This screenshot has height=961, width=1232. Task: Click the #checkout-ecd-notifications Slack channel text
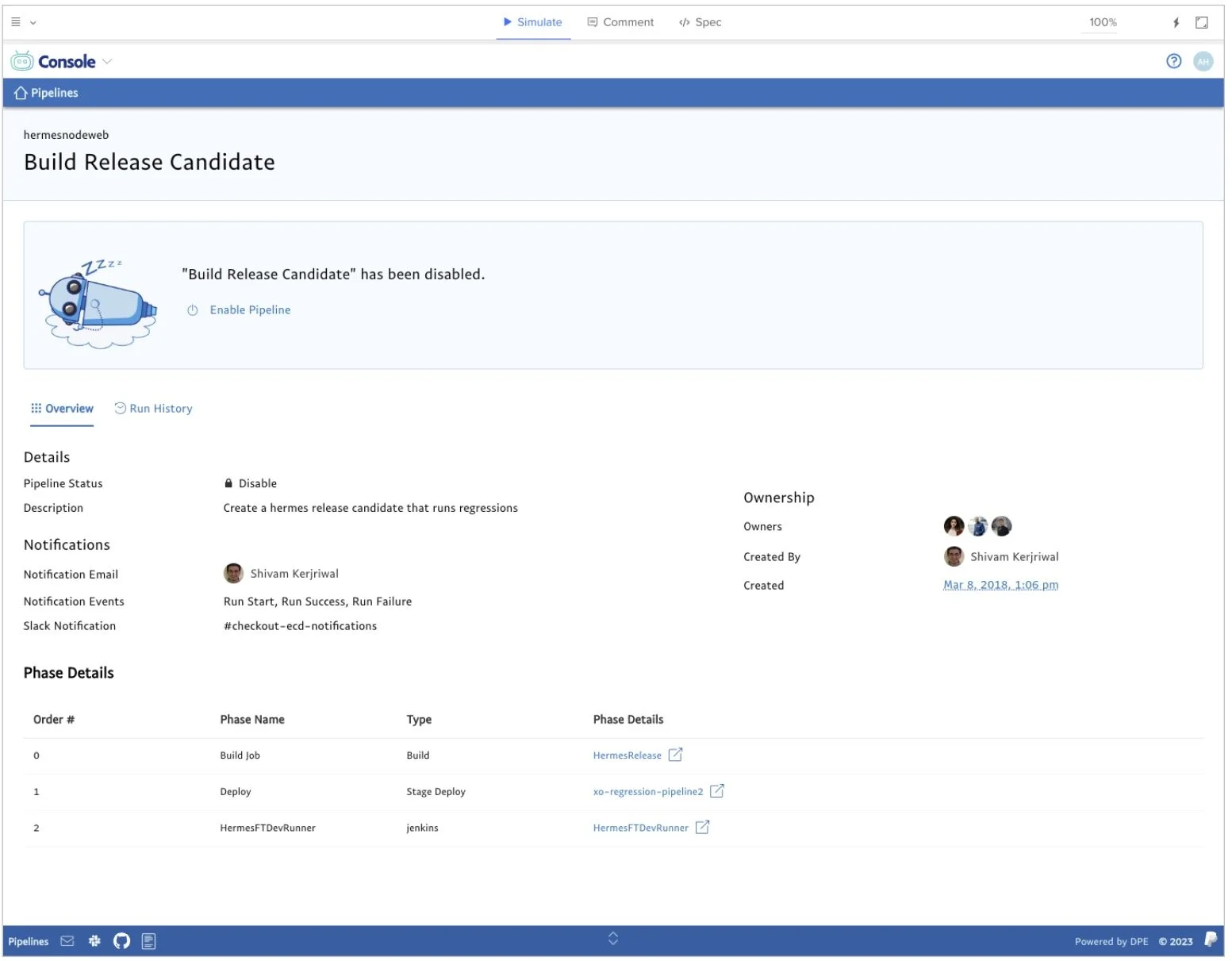(301, 626)
